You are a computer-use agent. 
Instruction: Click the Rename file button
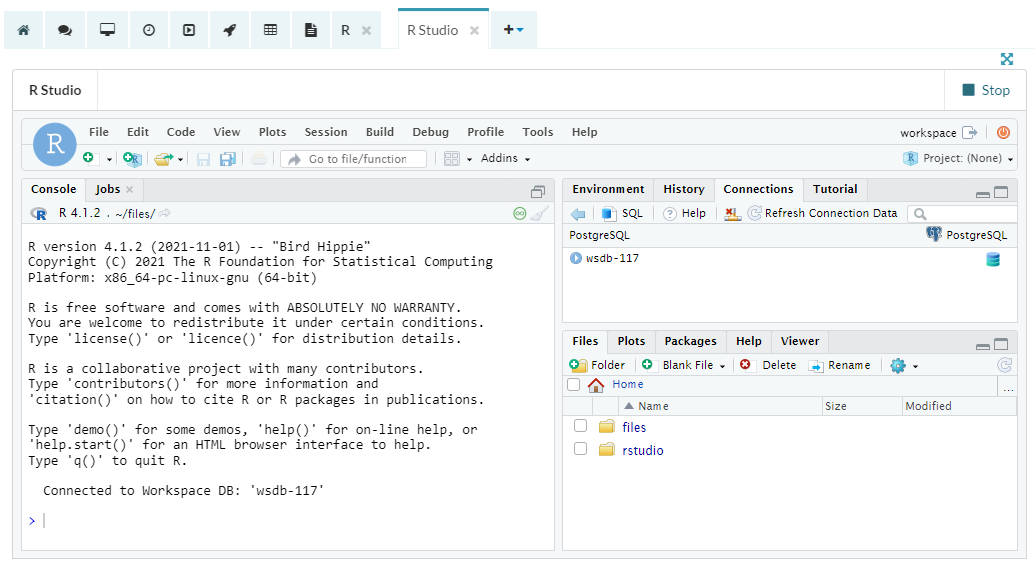[840, 365]
